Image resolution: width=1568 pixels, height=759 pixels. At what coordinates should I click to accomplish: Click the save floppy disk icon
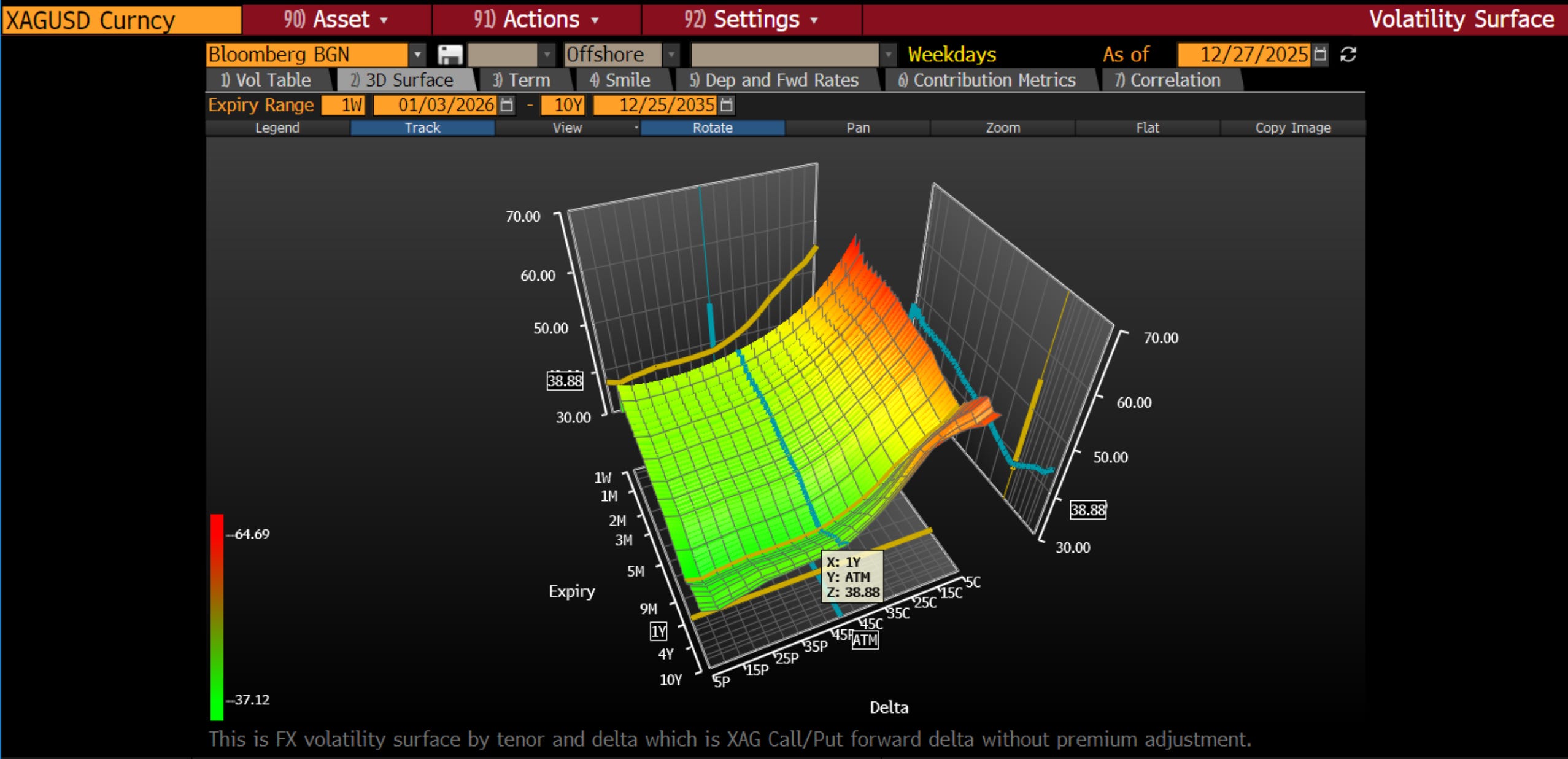click(450, 55)
